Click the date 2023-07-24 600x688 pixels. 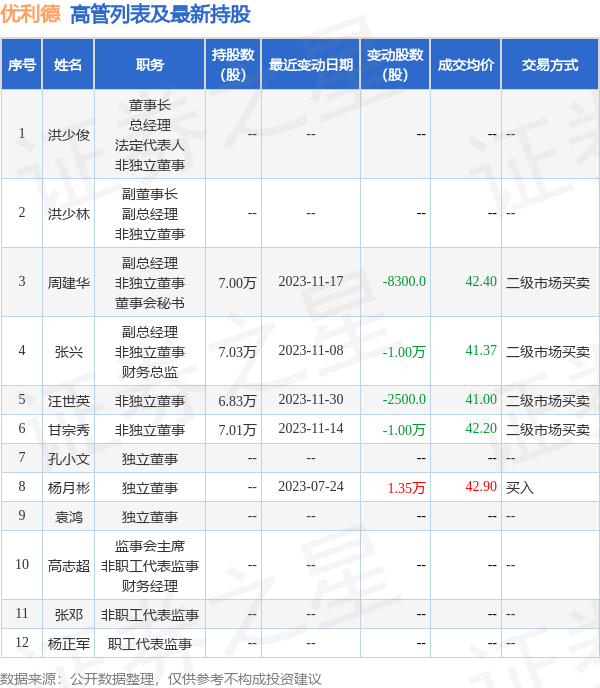pyautogui.click(x=311, y=486)
